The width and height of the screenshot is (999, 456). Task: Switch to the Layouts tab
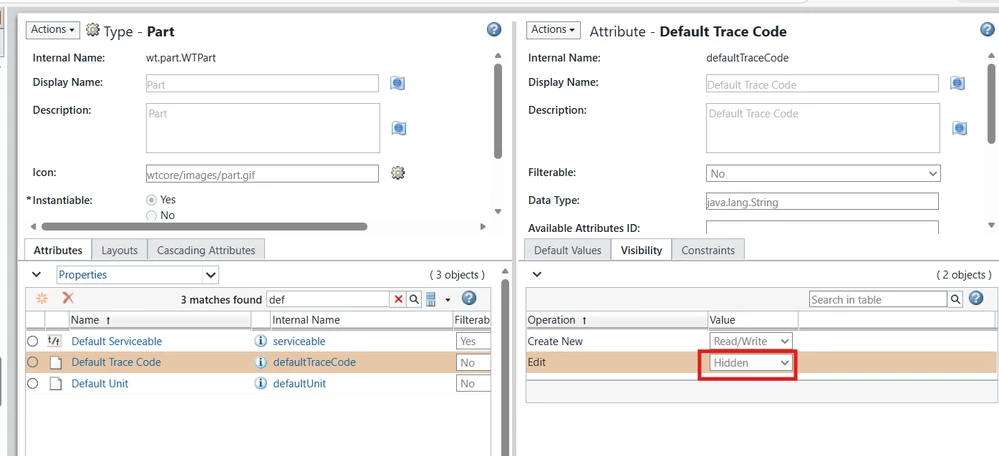120,250
